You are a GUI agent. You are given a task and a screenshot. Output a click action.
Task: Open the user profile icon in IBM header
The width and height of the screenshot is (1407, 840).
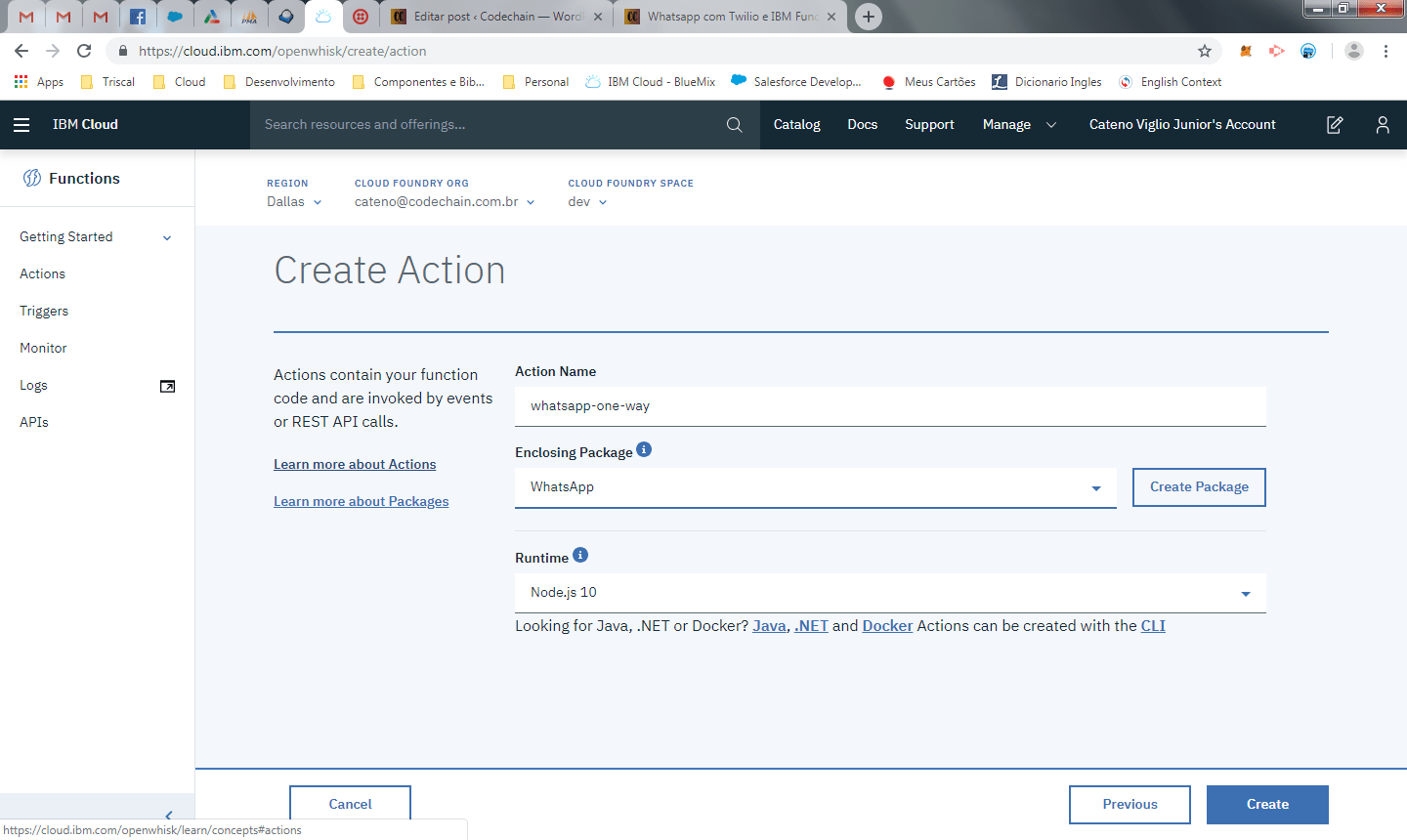[1383, 125]
